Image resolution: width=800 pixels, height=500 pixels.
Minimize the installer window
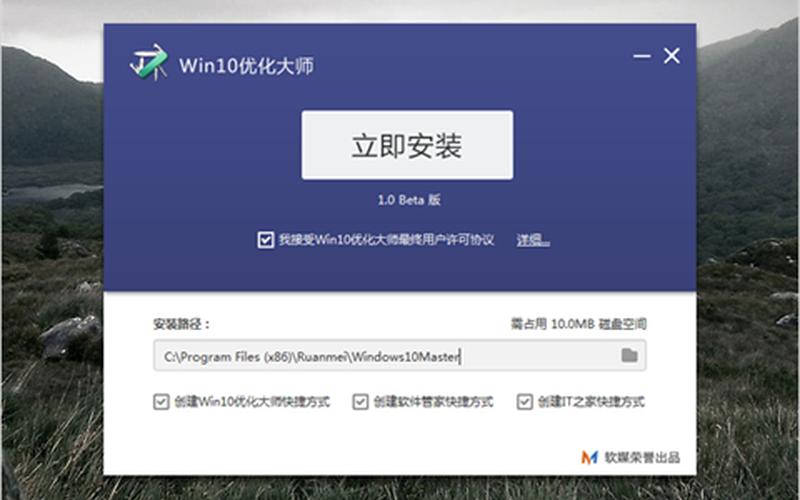tap(642, 56)
